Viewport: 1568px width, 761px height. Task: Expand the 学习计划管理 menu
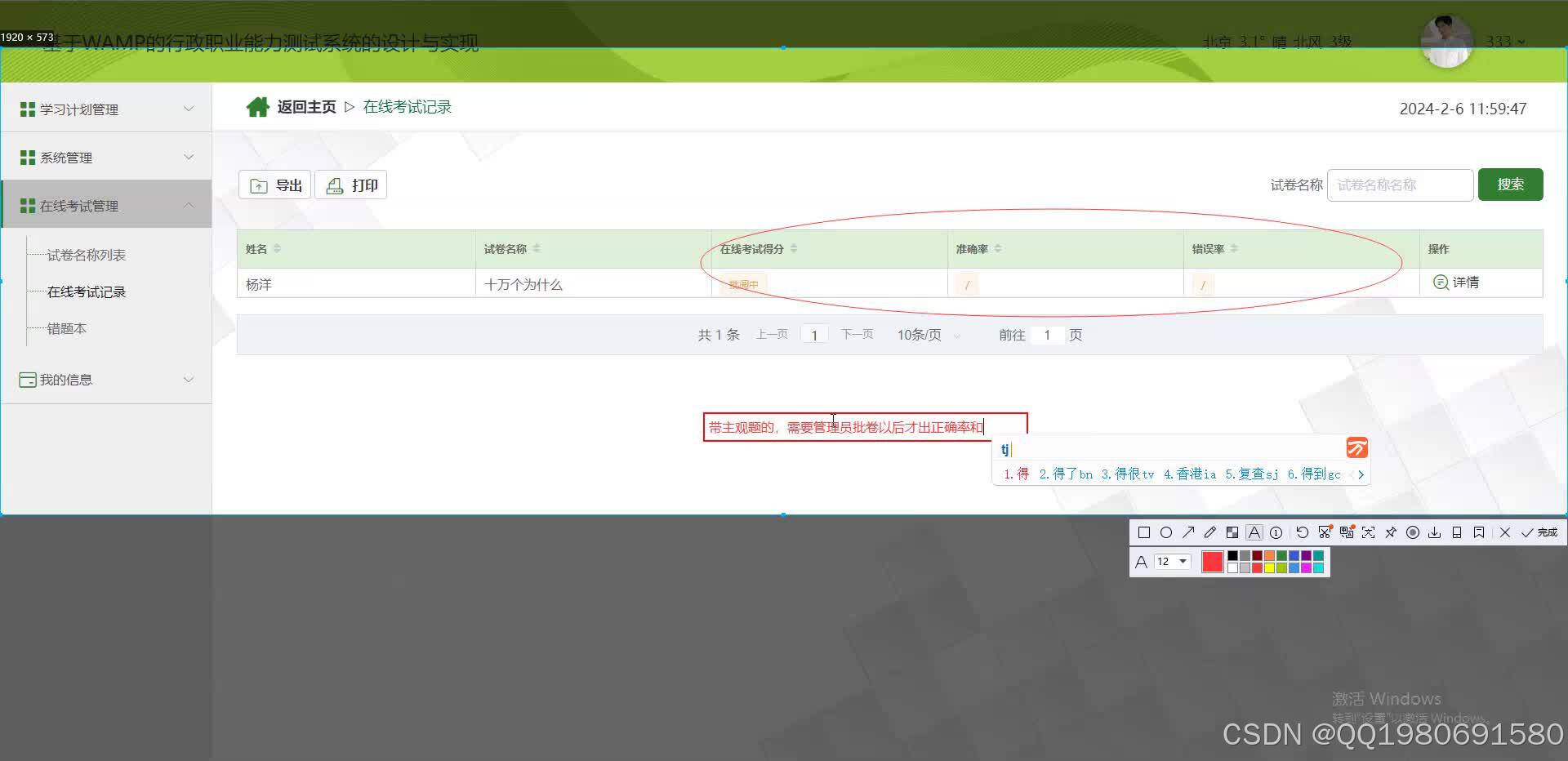(x=106, y=109)
